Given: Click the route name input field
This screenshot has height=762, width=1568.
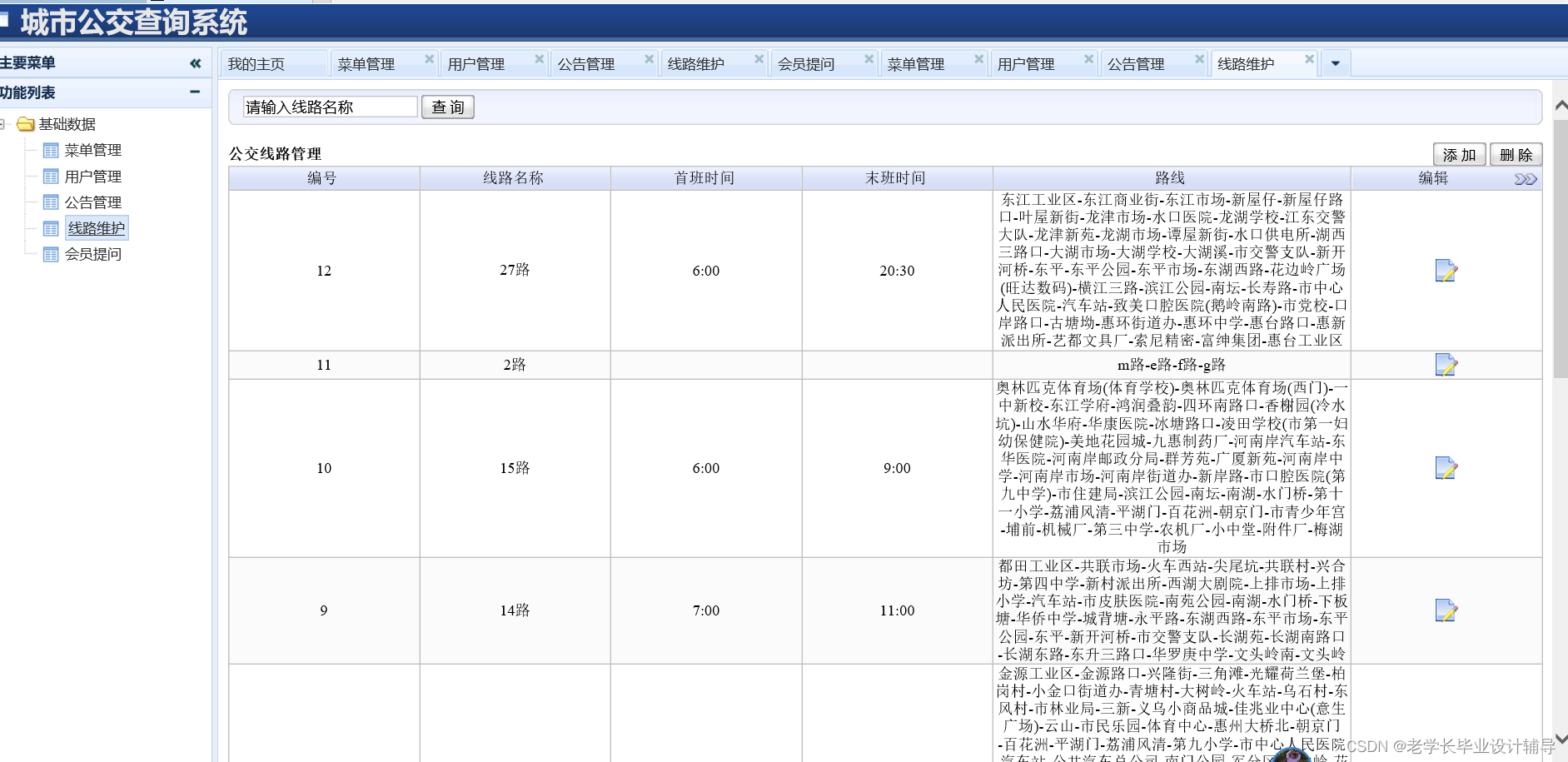Looking at the screenshot, I should click(327, 106).
